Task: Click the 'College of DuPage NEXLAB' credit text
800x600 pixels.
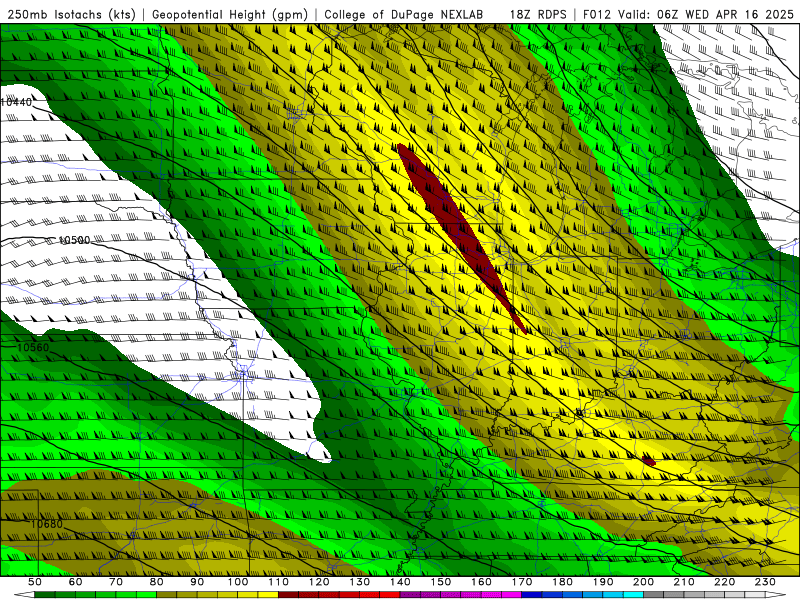Action: point(404,15)
